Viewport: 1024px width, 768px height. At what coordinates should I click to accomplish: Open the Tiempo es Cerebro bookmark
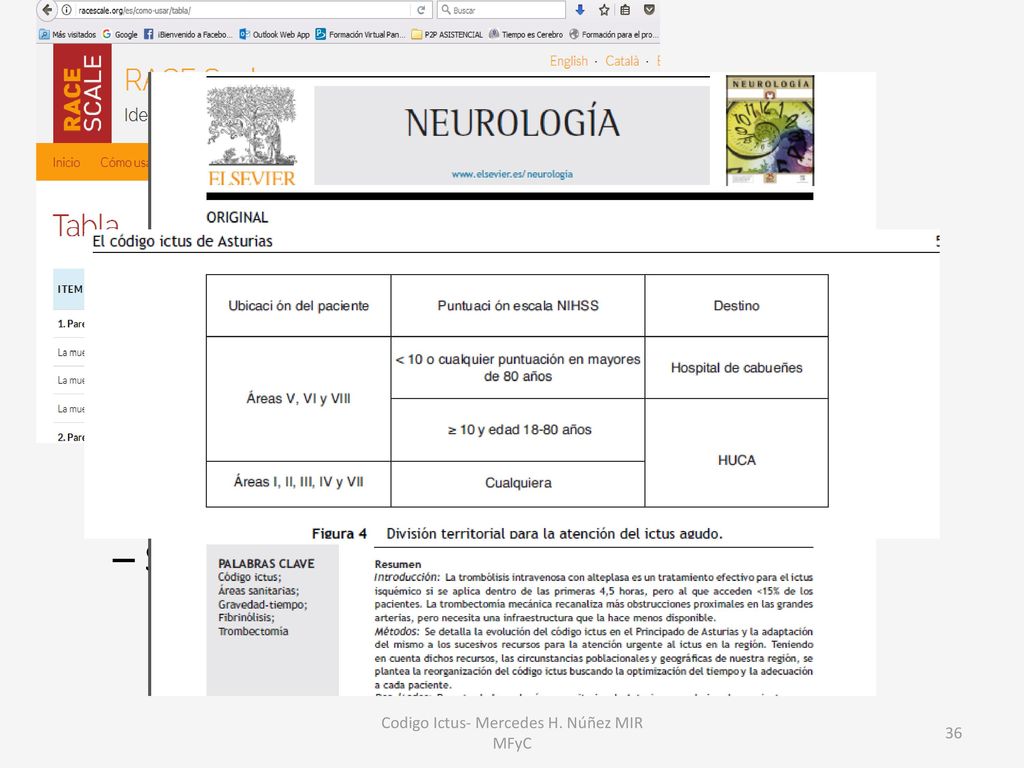(526, 35)
